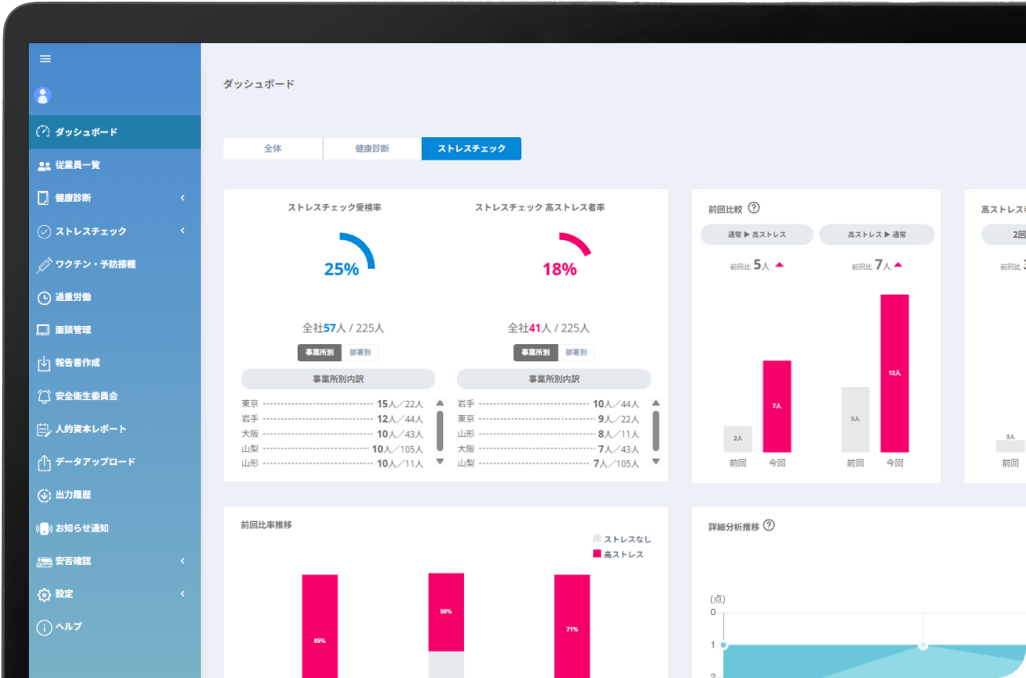Open 過重労働 clock icon item
1026x678 pixels.
(44, 298)
